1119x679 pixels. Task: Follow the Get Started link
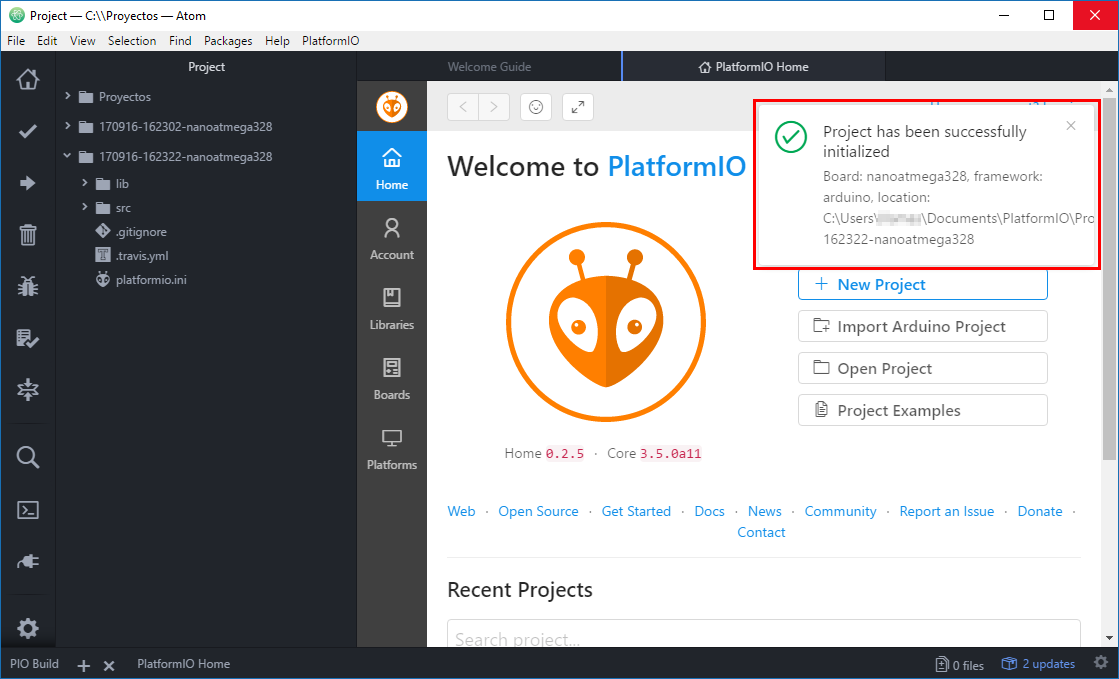click(636, 511)
